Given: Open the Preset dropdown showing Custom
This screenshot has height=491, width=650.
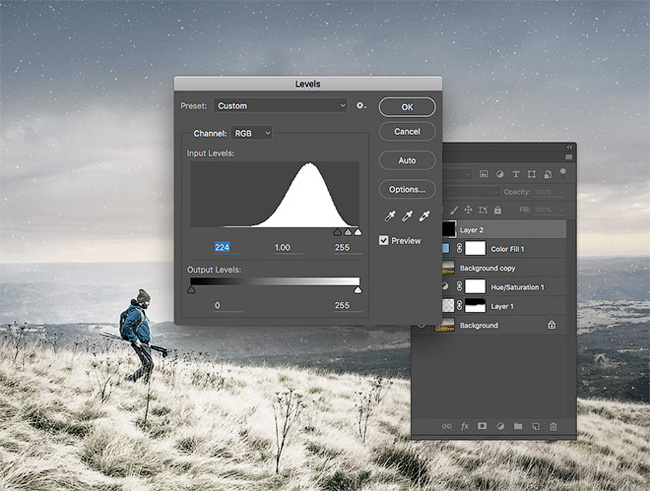Looking at the screenshot, I should click(281, 106).
